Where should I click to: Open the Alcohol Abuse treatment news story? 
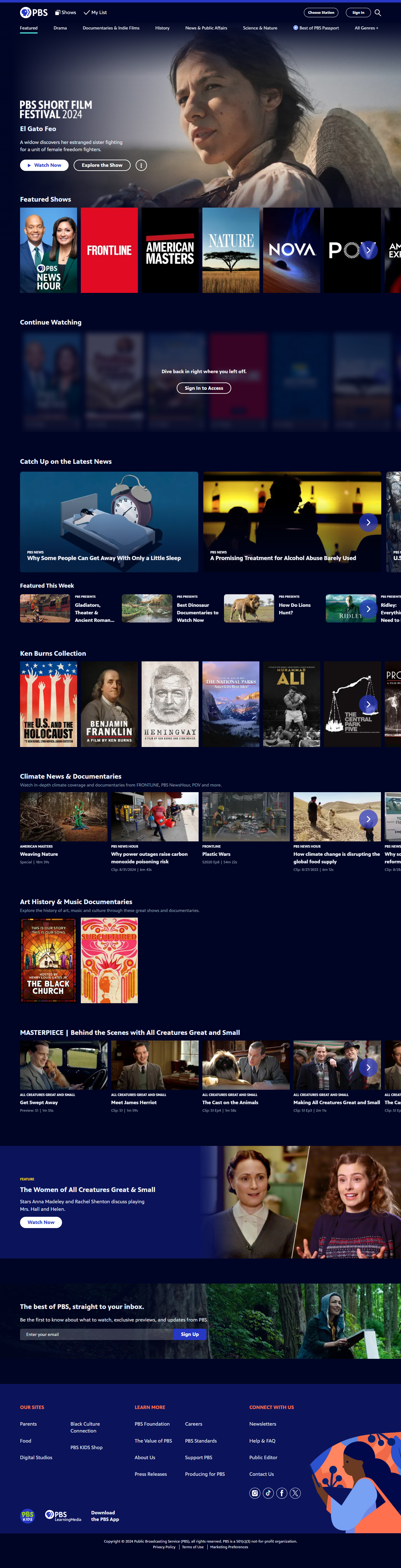[x=292, y=522]
